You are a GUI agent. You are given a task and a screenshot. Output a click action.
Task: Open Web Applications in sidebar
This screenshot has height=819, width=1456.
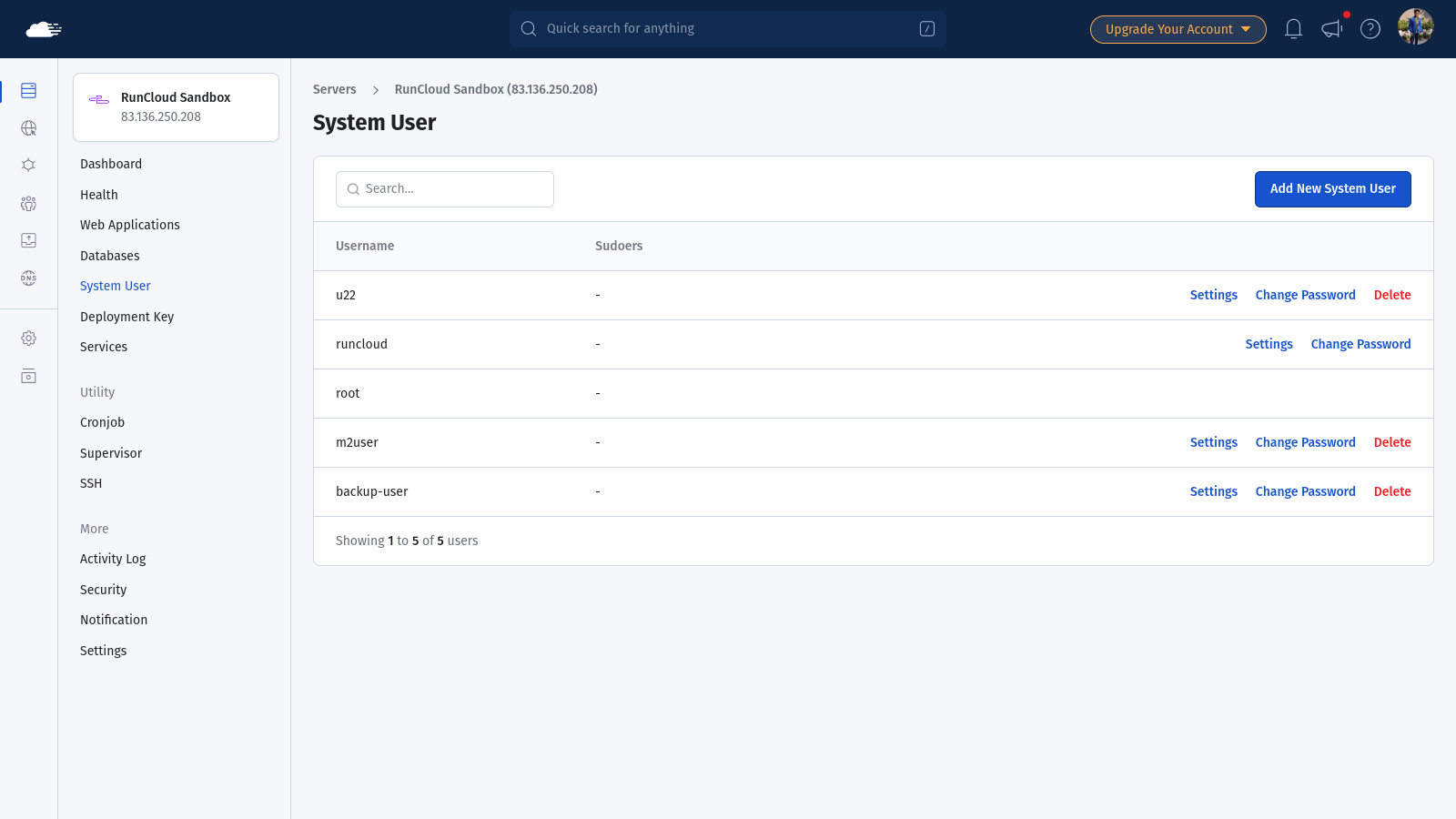click(x=130, y=225)
